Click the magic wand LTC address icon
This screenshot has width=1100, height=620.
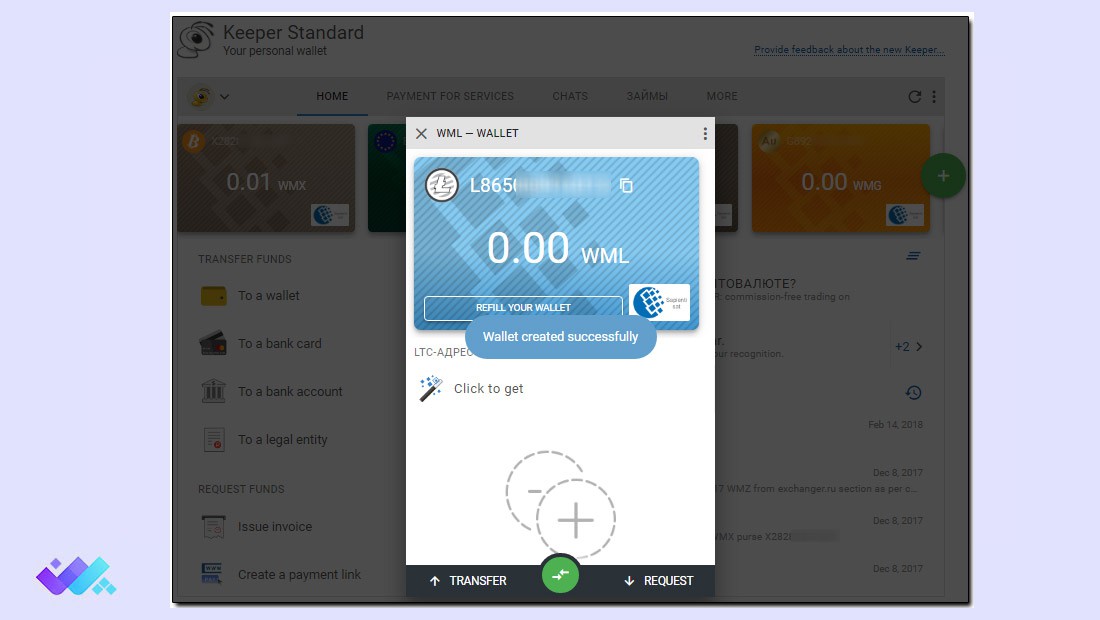[x=431, y=389]
